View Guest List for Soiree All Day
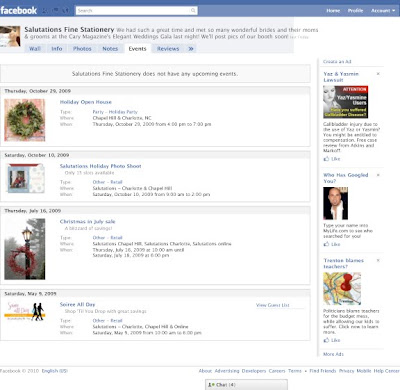This screenshot has height=390, width=400. (x=273, y=305)
